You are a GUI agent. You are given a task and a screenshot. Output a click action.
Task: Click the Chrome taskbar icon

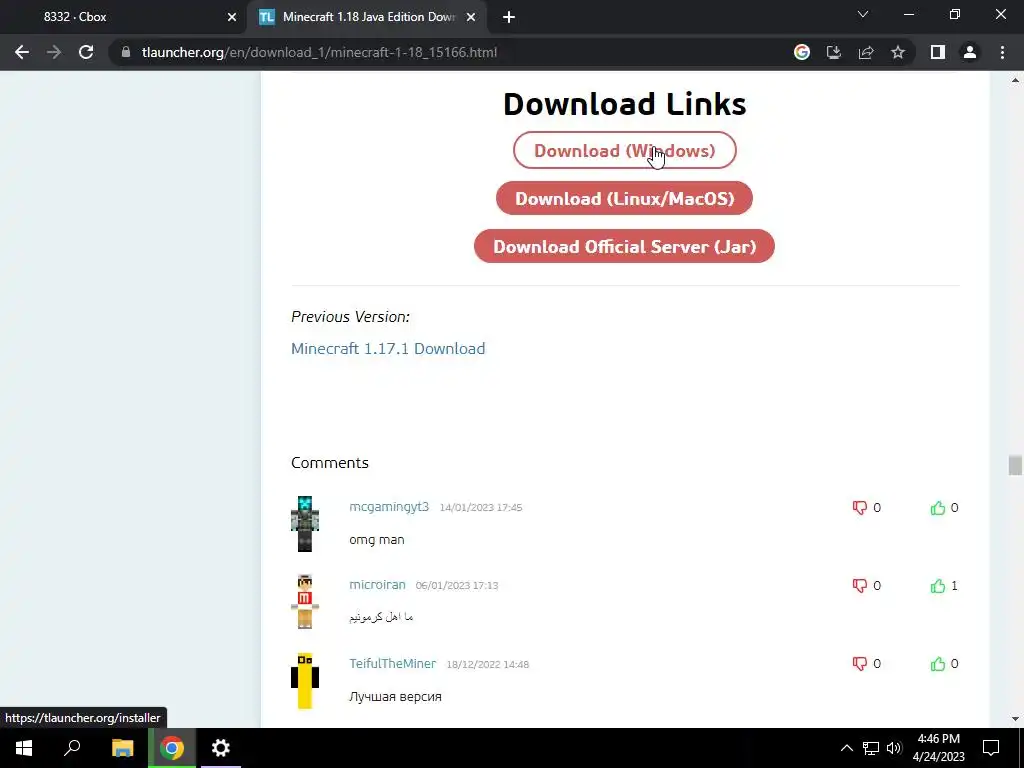172,748
